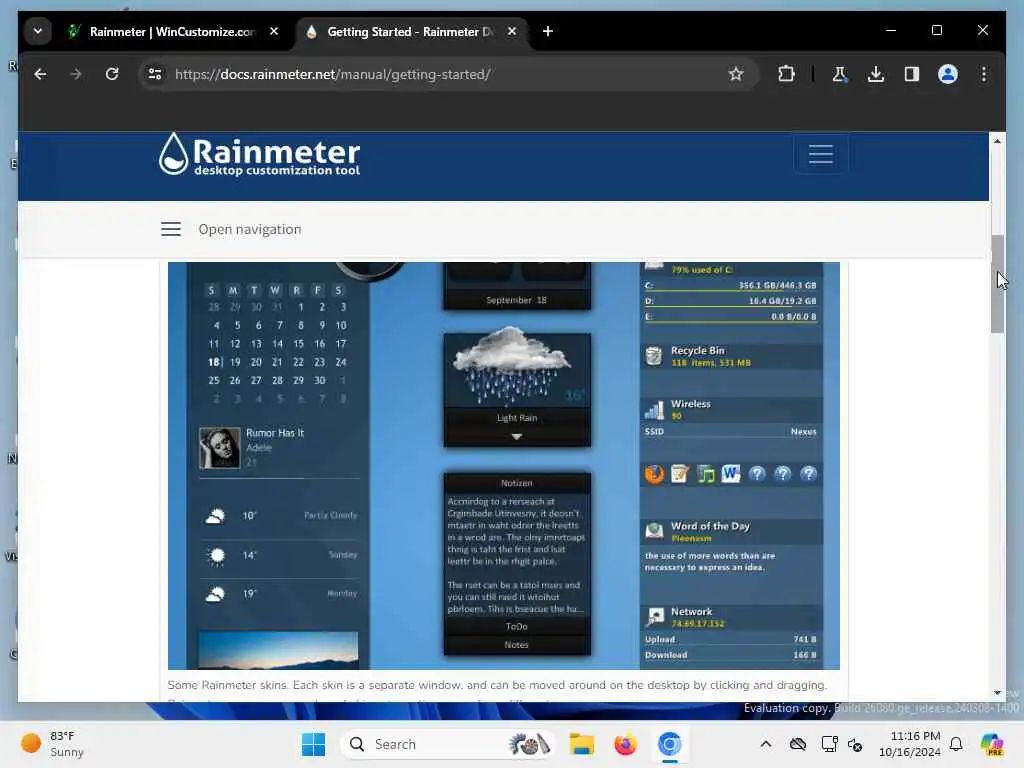Open the tab search dropdown
The height and width of the screenshot is (768, 1024).
pyautogui.click(x=38, y=31)
